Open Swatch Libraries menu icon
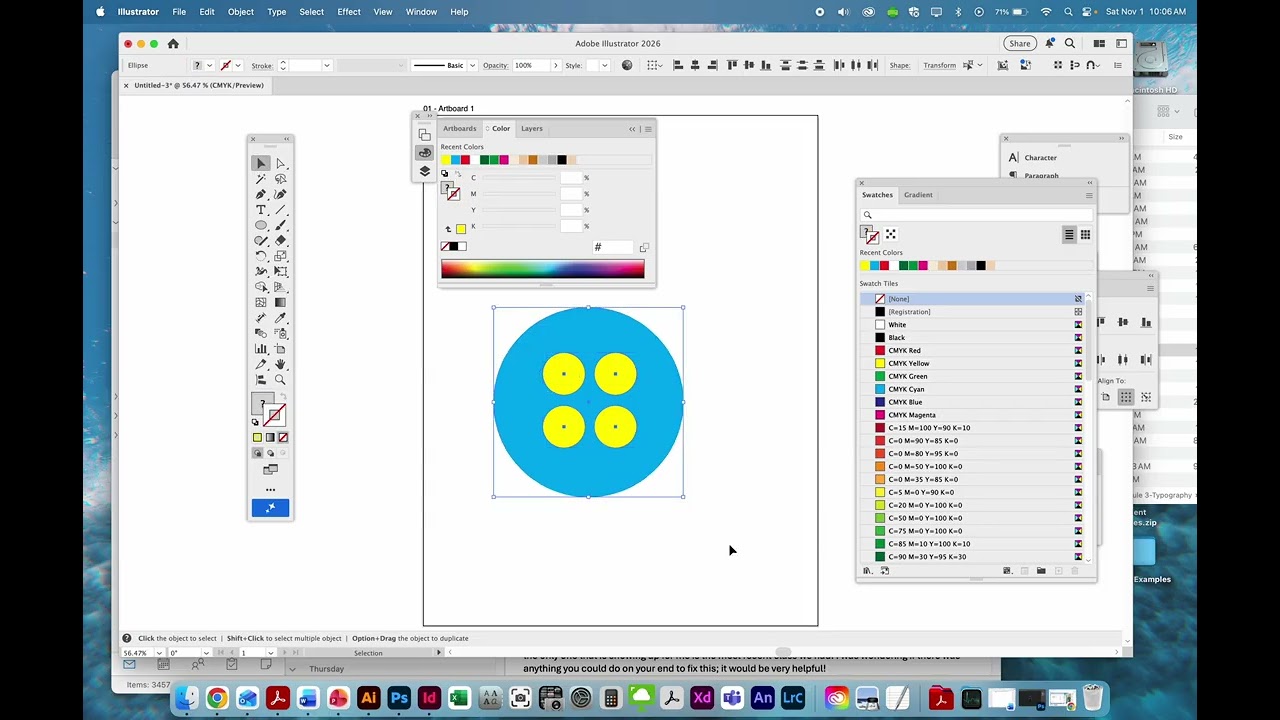This screenshot has height=720, width=1280. 867,571
